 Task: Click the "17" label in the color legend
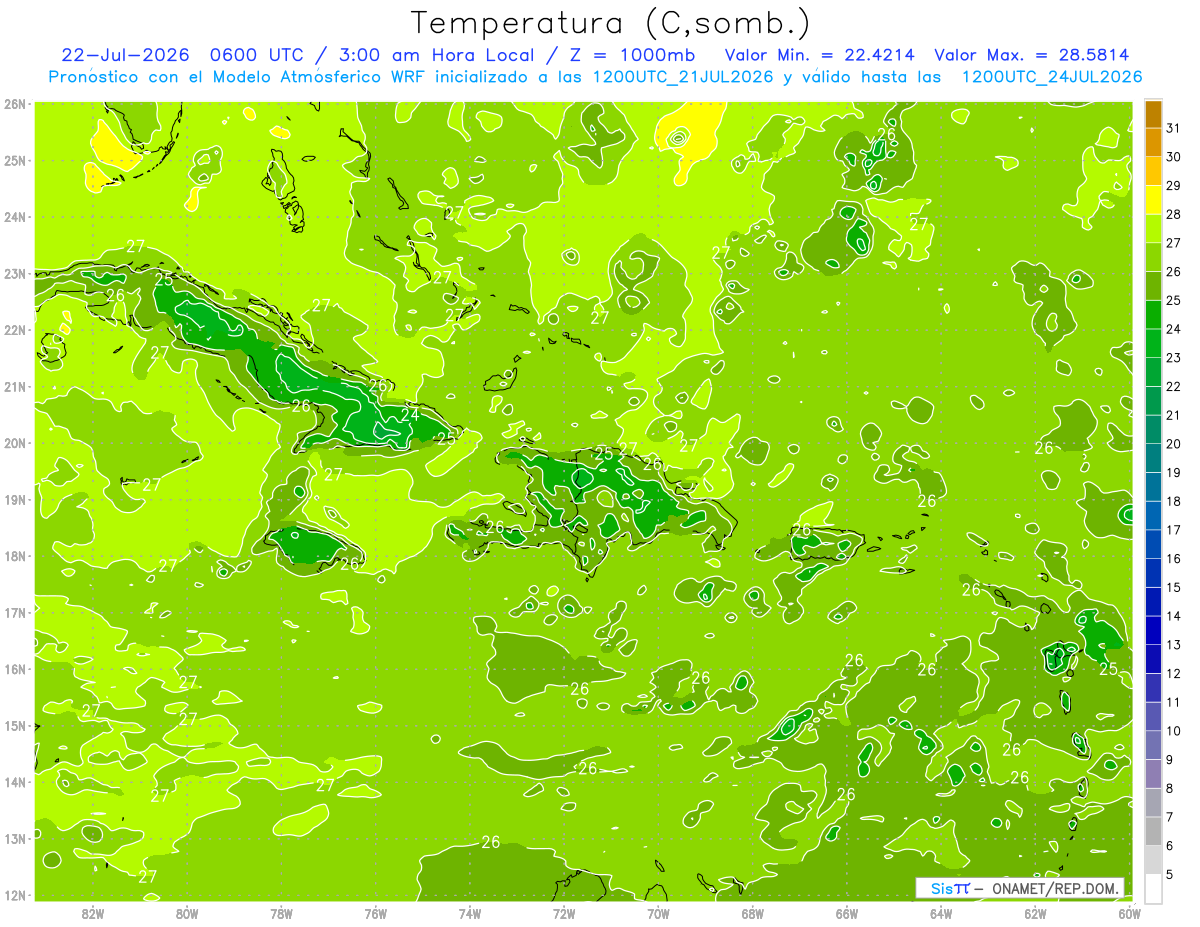(x=1174, y=529)
